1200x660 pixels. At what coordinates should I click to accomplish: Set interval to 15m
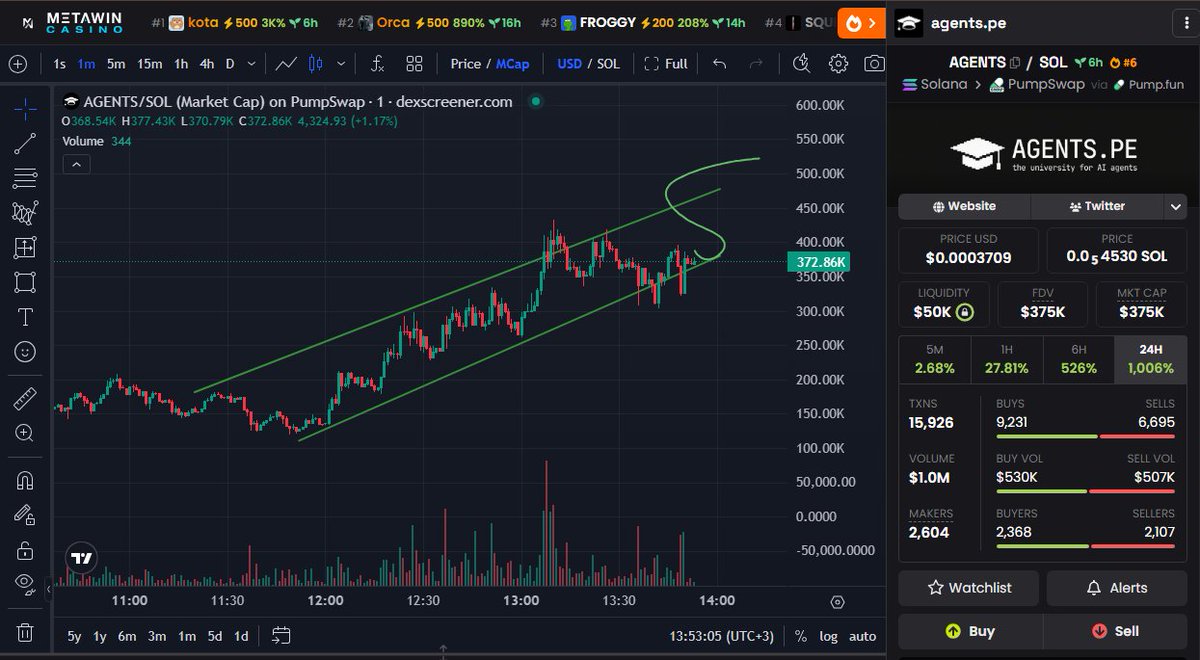150,64
